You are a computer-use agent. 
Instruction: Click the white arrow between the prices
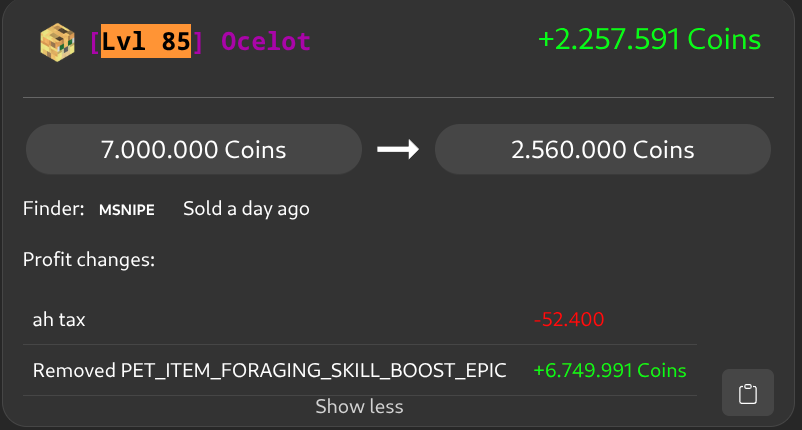(397, 150)
